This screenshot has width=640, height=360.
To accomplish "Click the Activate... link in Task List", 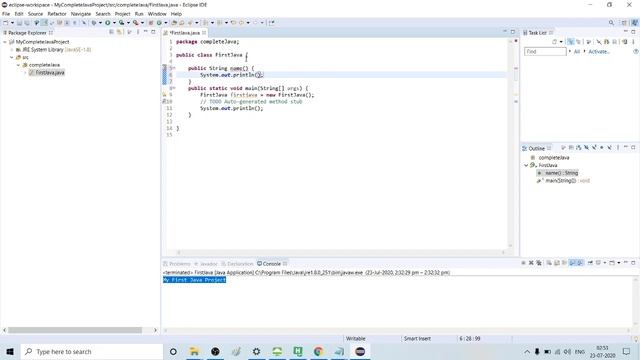I will coord(599,52).
